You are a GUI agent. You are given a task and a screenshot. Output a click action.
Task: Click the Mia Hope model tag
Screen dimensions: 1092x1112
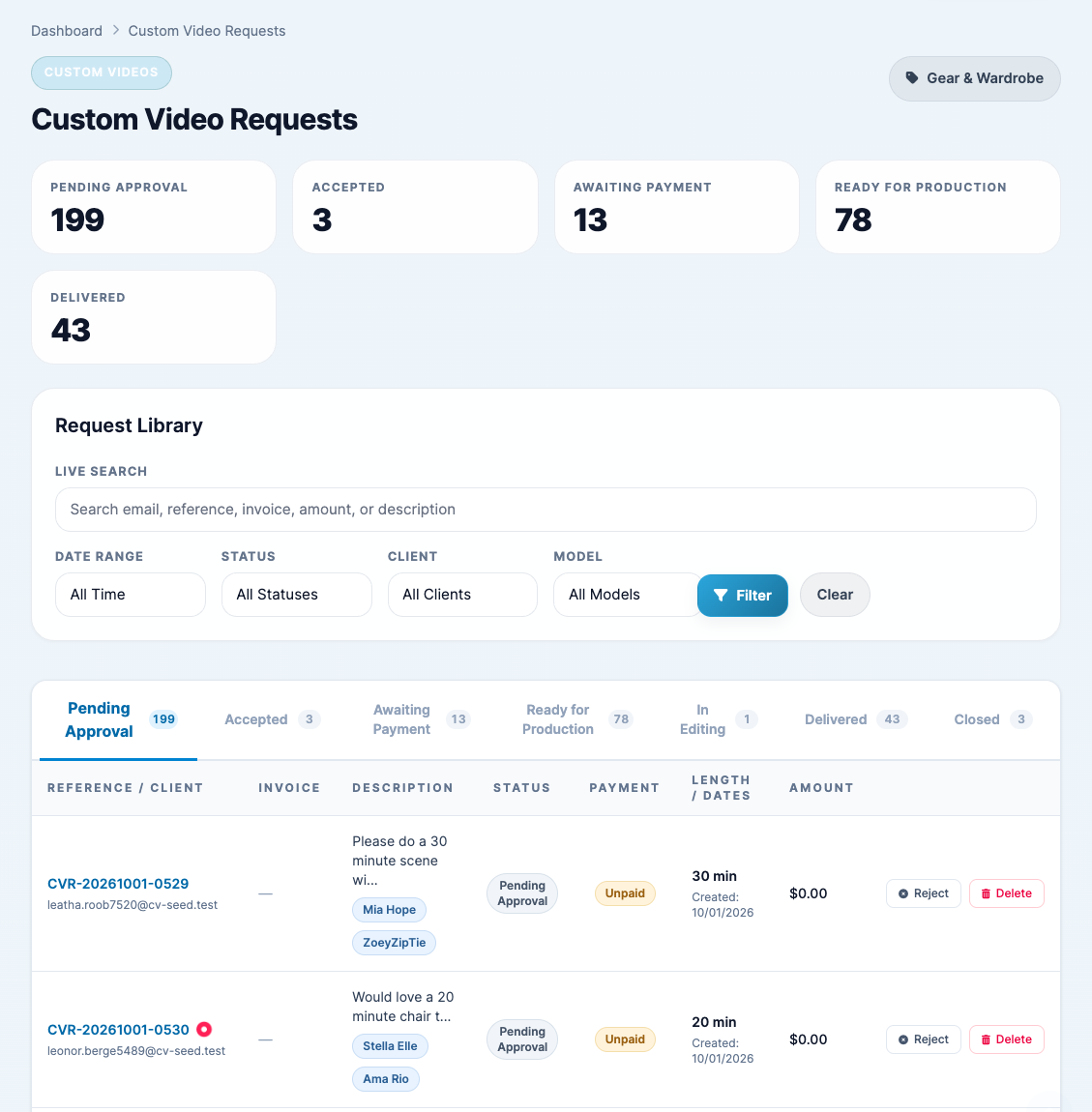[x=389, y=910]
